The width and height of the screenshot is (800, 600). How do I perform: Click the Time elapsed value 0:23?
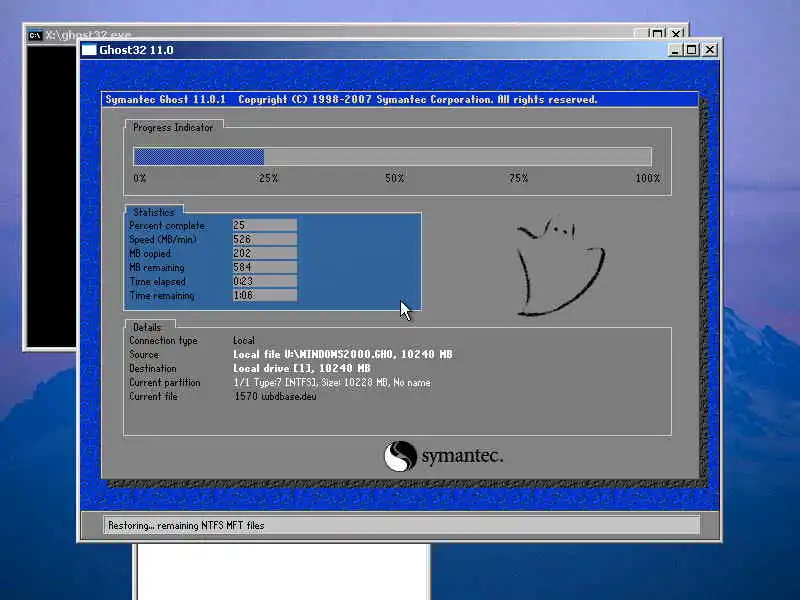(265, 281)
